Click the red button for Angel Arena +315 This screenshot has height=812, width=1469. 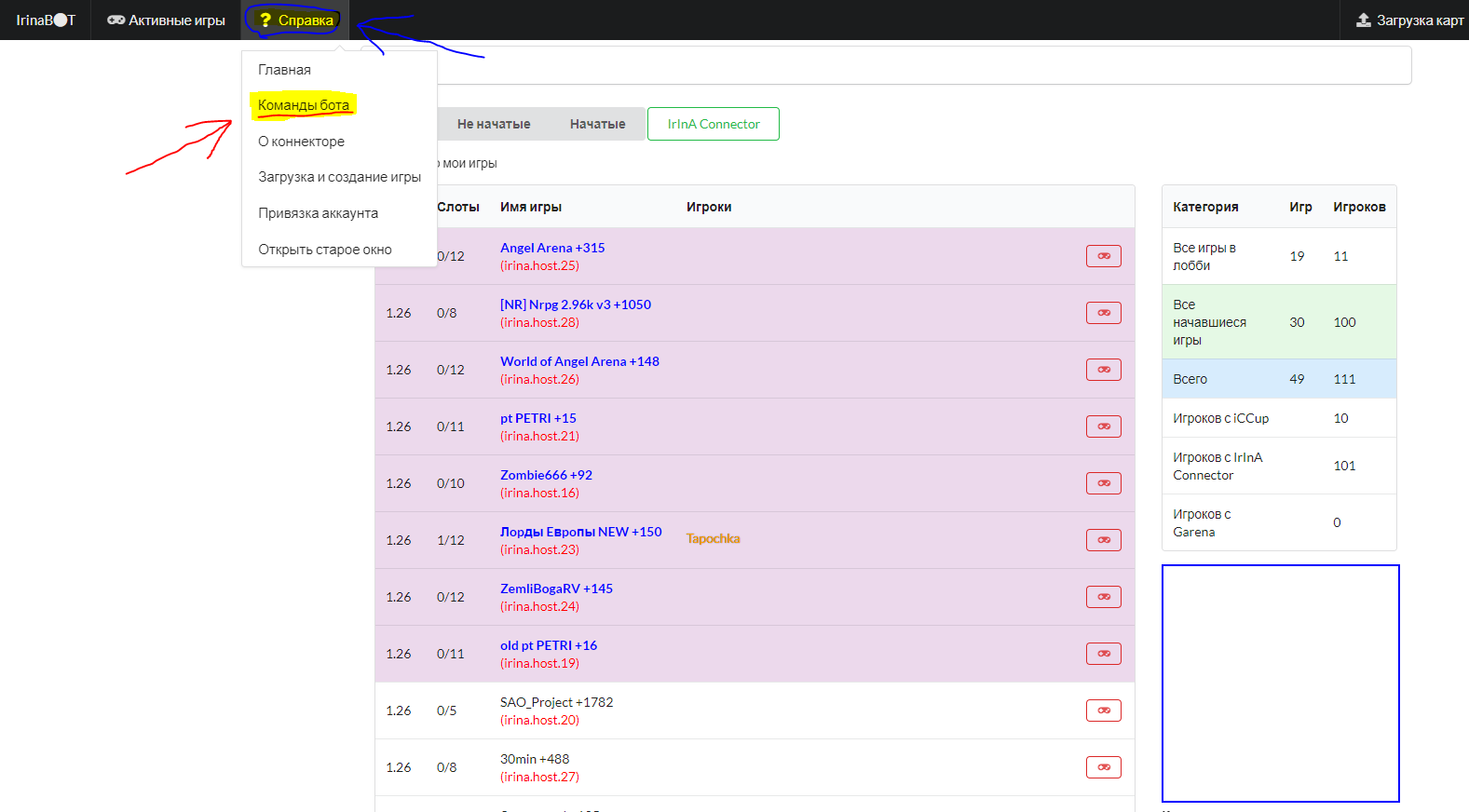click(x=1103, y=256)
